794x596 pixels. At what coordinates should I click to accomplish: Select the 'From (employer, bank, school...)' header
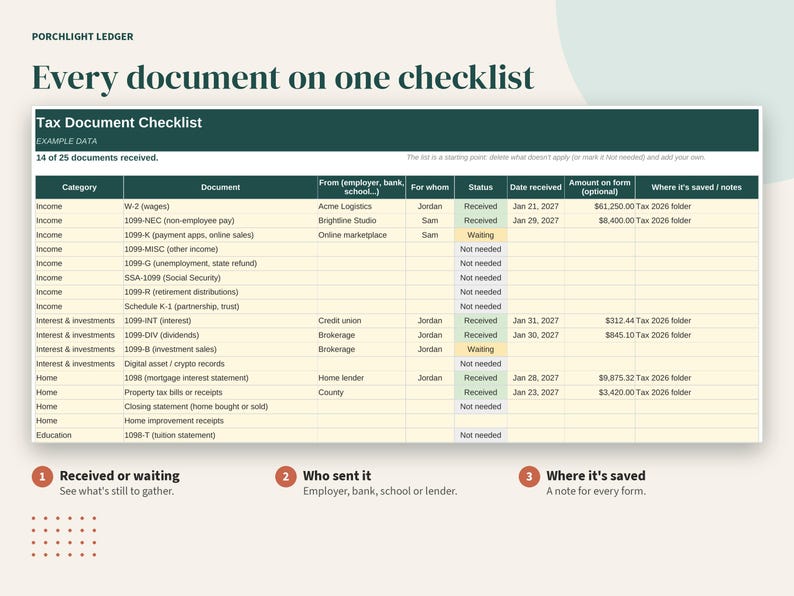tap(361, 187)
